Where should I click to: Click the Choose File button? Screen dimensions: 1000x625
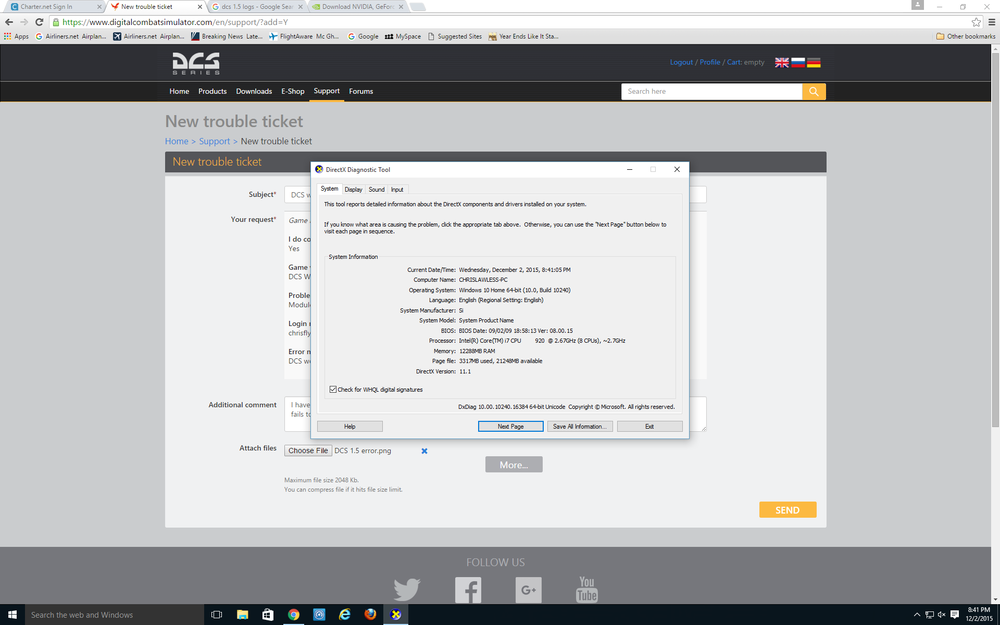308,451
